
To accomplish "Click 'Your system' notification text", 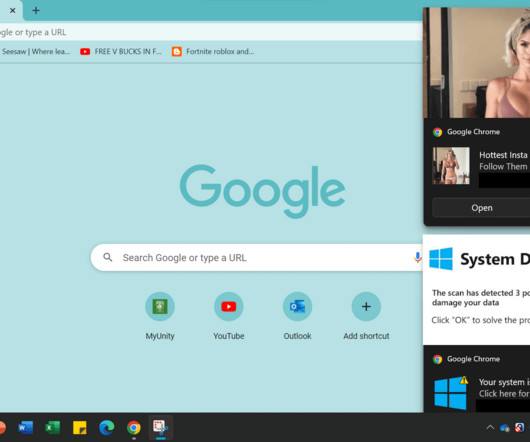I will [x=504, y=382].
